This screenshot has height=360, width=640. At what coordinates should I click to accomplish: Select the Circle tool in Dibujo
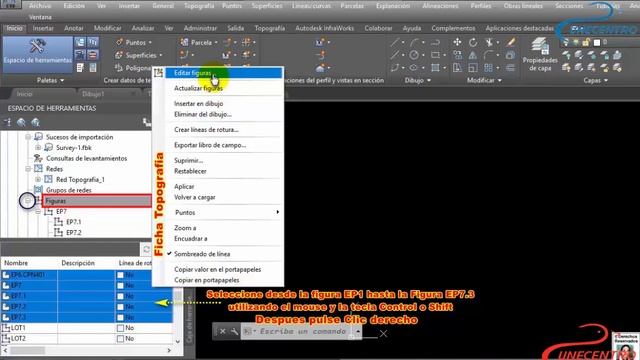(x=414, y=55)
